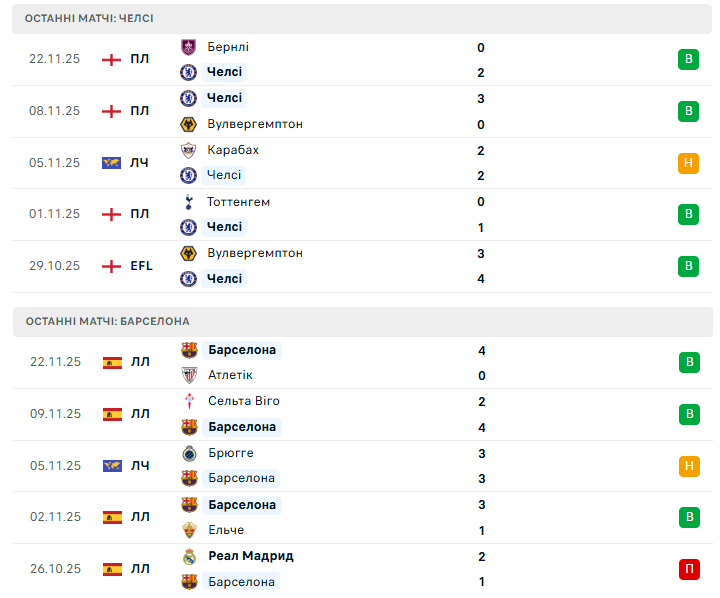
Task: Click the Brugge club crest
Action: coord(189,453)
